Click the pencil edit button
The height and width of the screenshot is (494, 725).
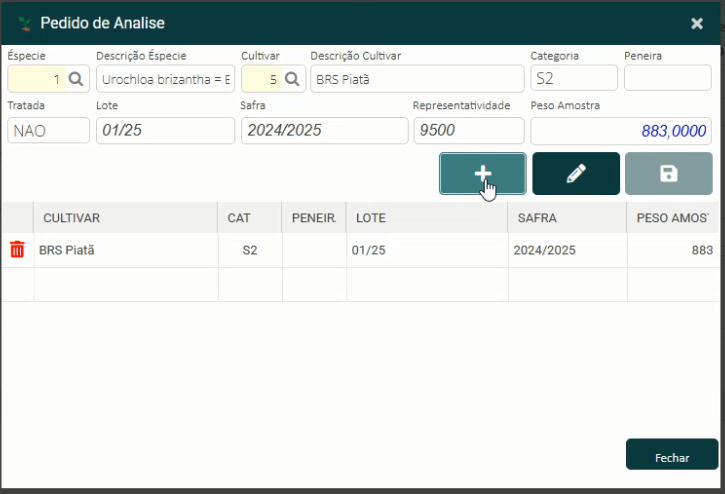click(x=576, y=173)
